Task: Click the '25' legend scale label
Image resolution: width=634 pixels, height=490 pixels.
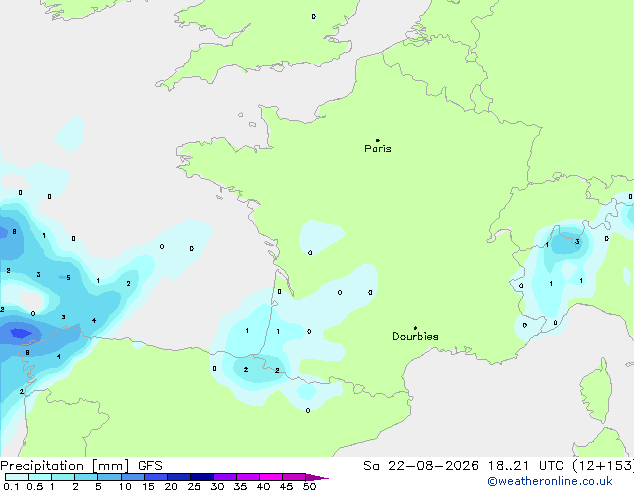Action: coord(194,486)
